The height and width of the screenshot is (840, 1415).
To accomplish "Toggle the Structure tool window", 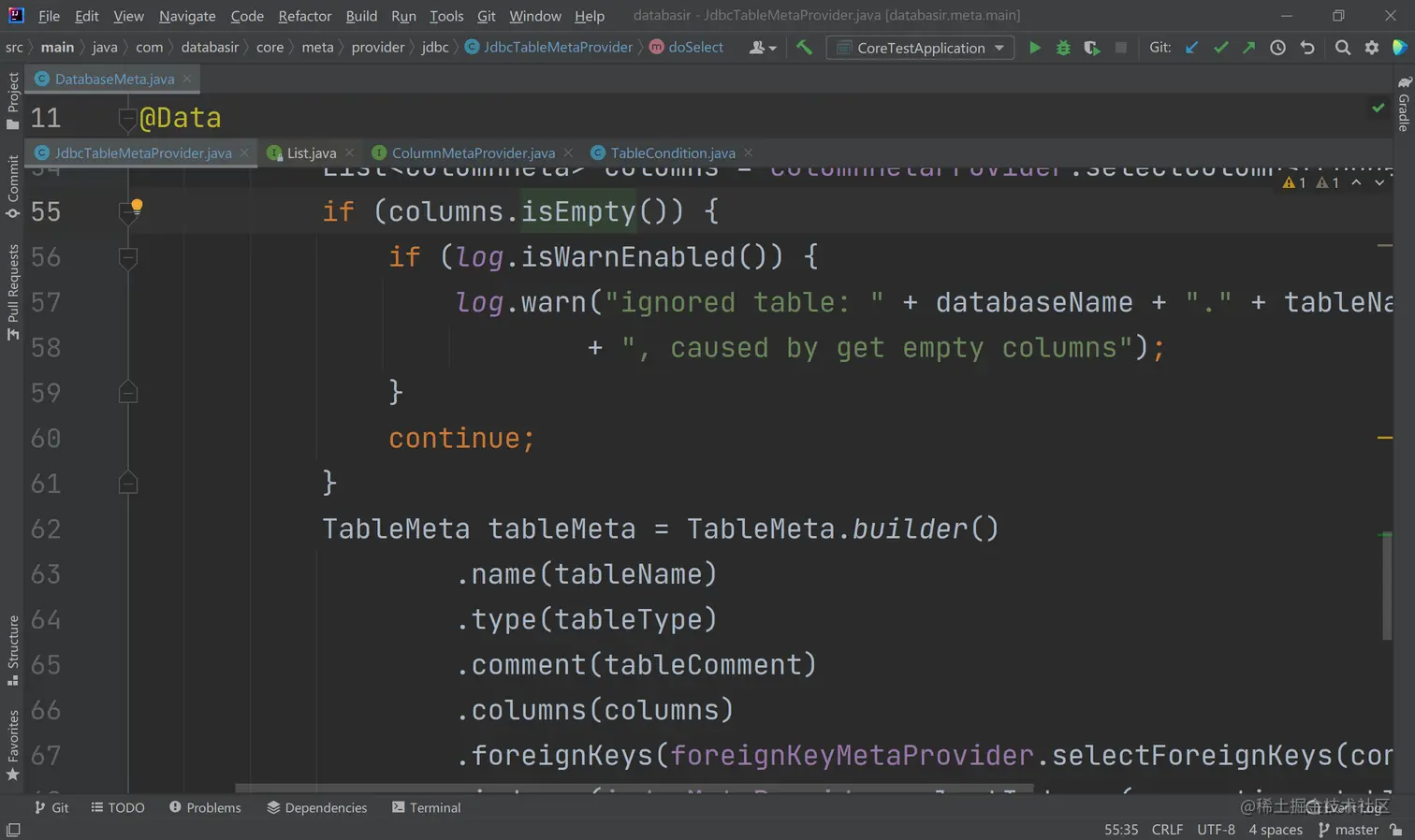I will point(13,651).
